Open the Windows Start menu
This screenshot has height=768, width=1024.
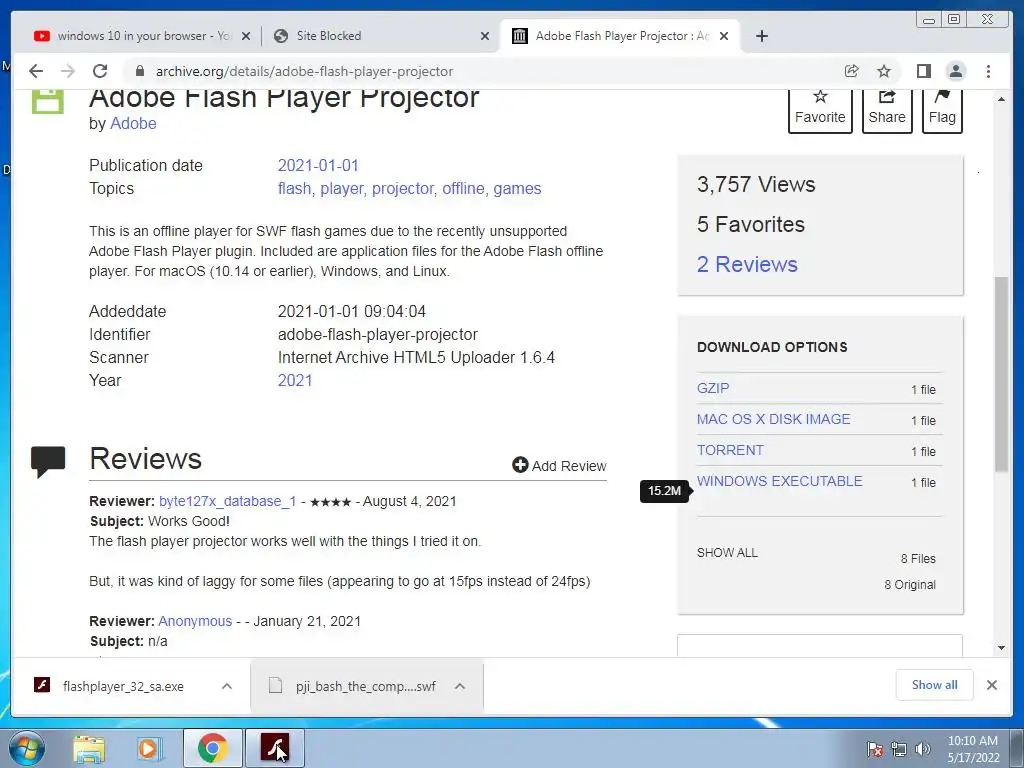[27, 748]
